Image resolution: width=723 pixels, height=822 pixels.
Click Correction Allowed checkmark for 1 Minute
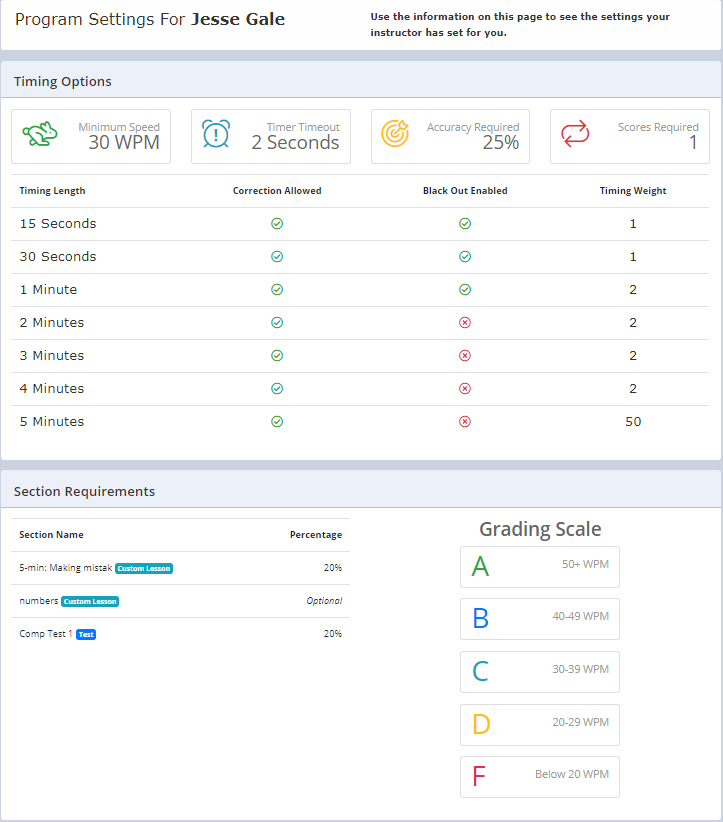click(277, 290)
